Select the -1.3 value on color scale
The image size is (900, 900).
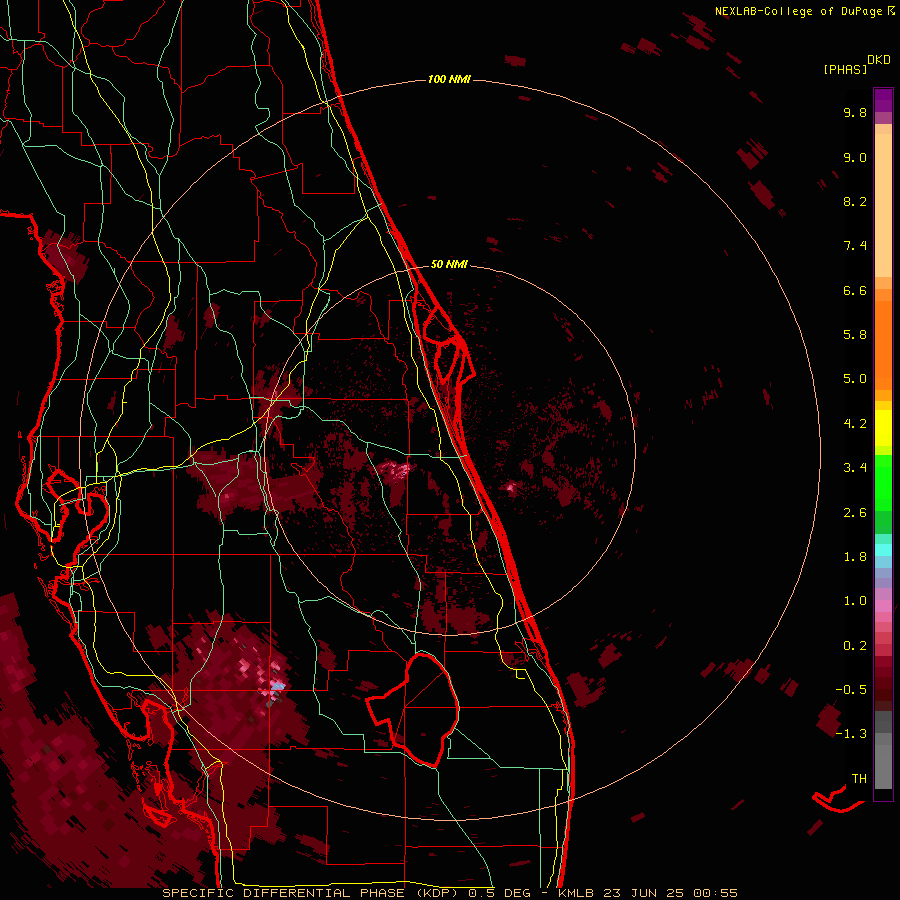pyautogui.click(x=851, y=734)
